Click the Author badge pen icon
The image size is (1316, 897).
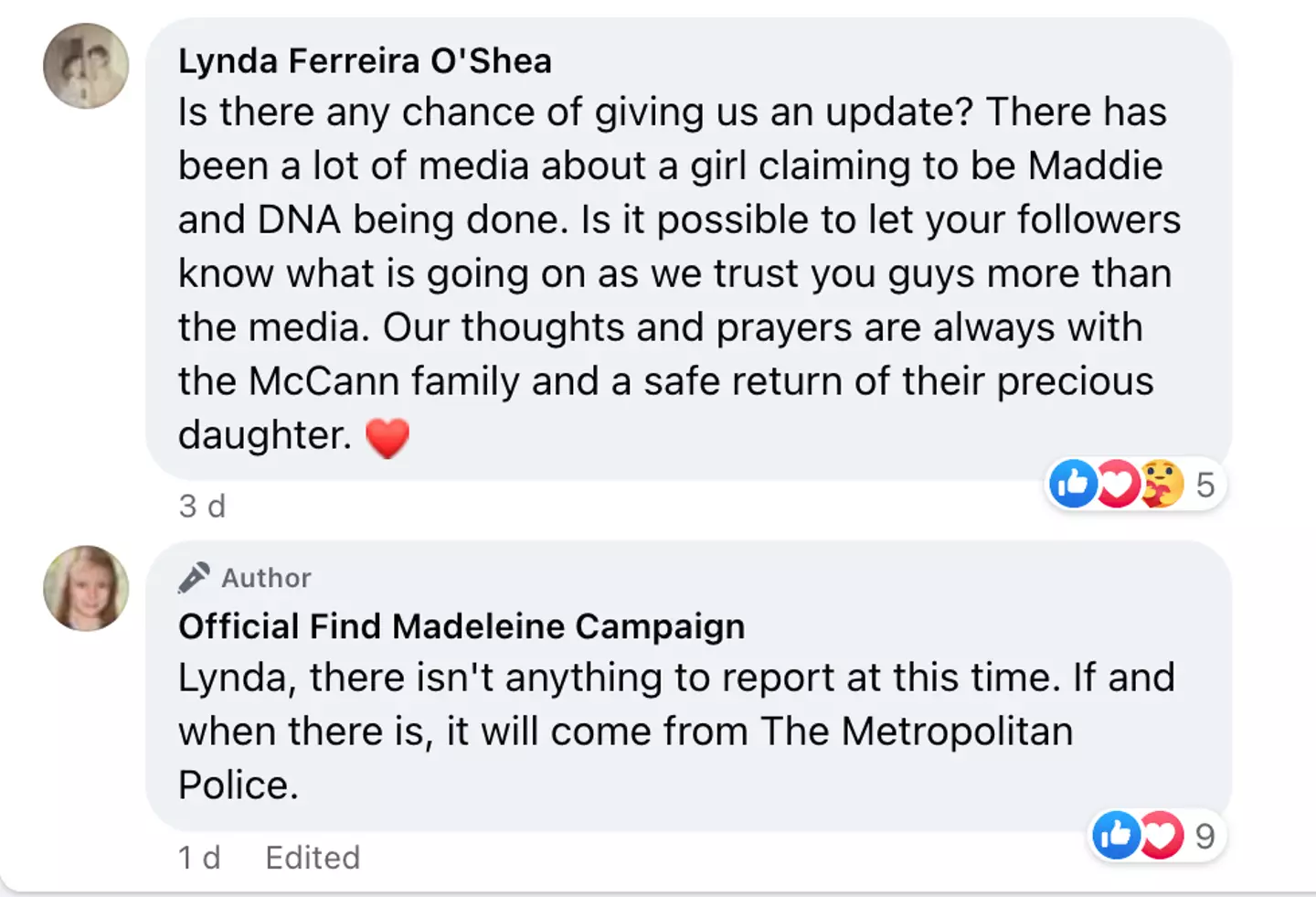194,577
